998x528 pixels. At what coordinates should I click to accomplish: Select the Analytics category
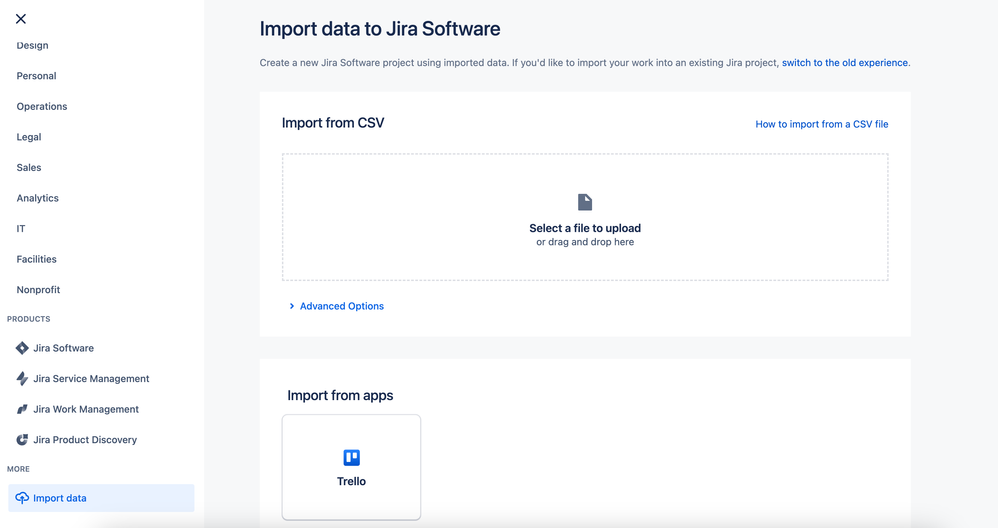click(x=38, y=198)
